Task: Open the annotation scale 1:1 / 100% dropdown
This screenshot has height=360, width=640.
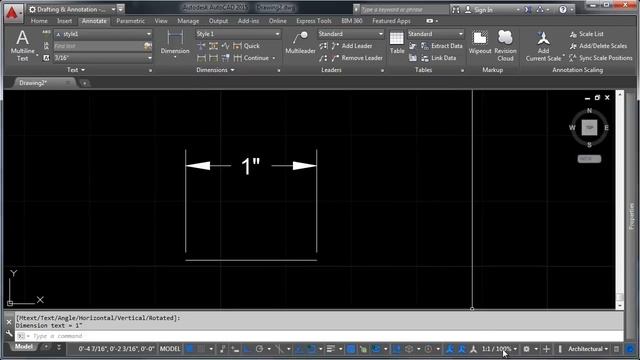Action: (x=499, y=349)
